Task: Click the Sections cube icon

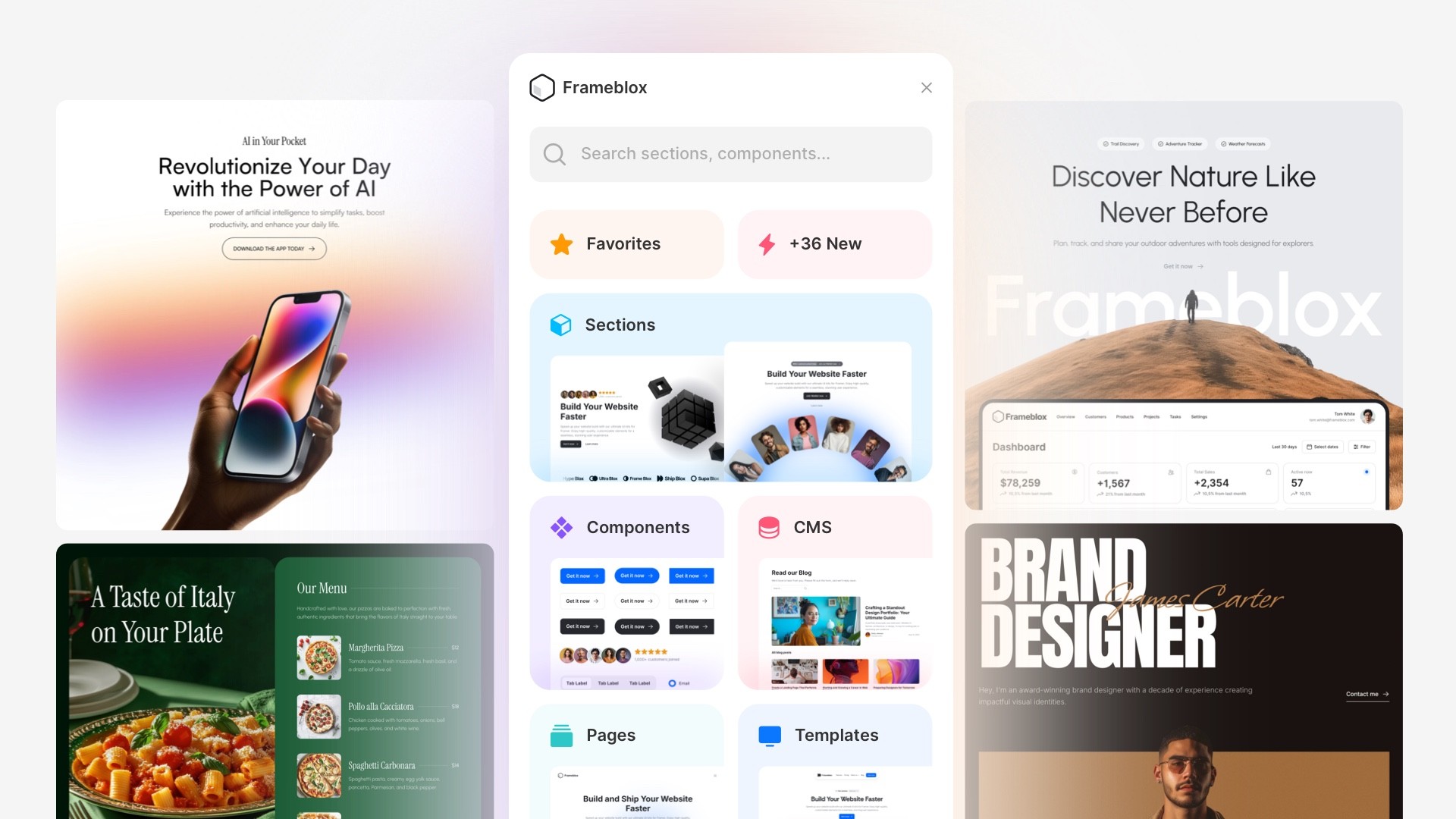Action: click(x=561, y=325)
